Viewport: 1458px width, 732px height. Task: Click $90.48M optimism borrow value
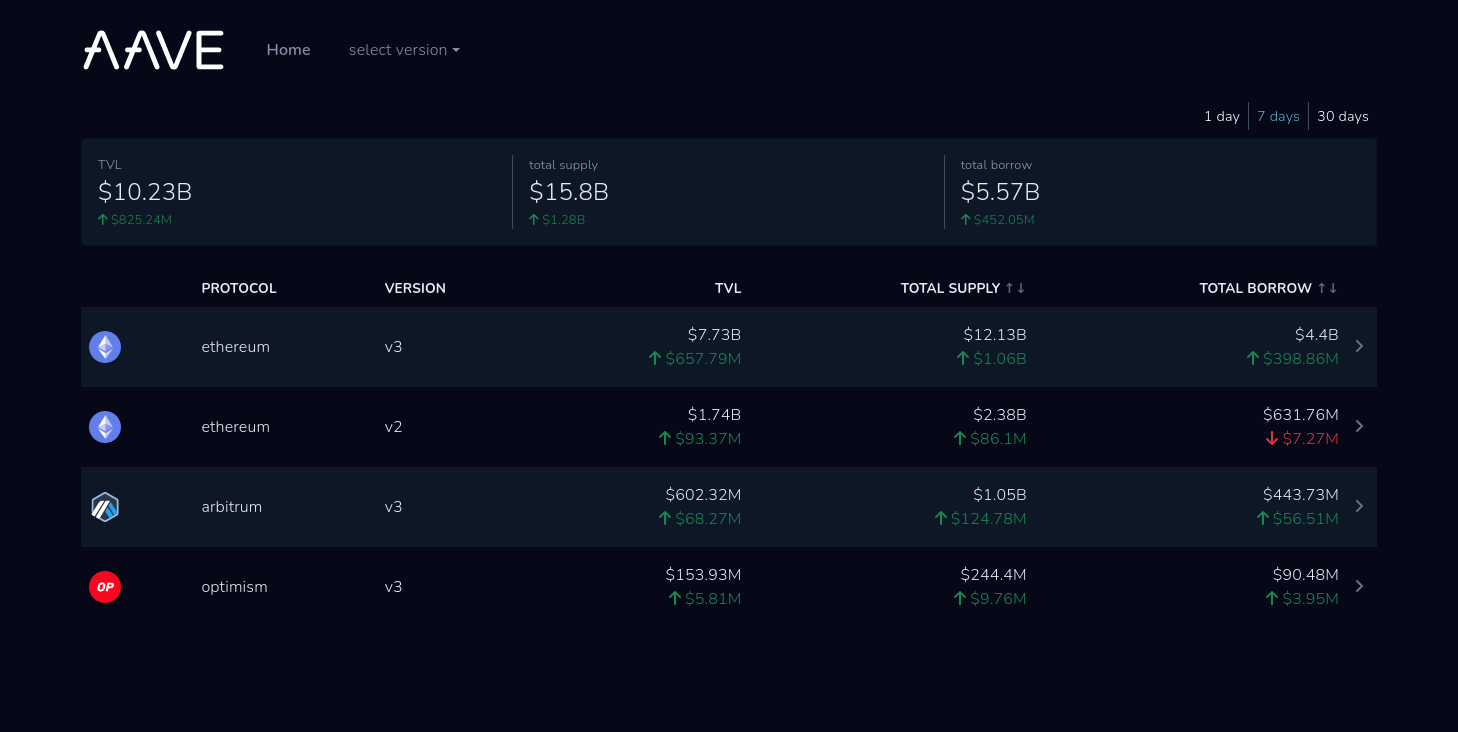click(1305, 574)
